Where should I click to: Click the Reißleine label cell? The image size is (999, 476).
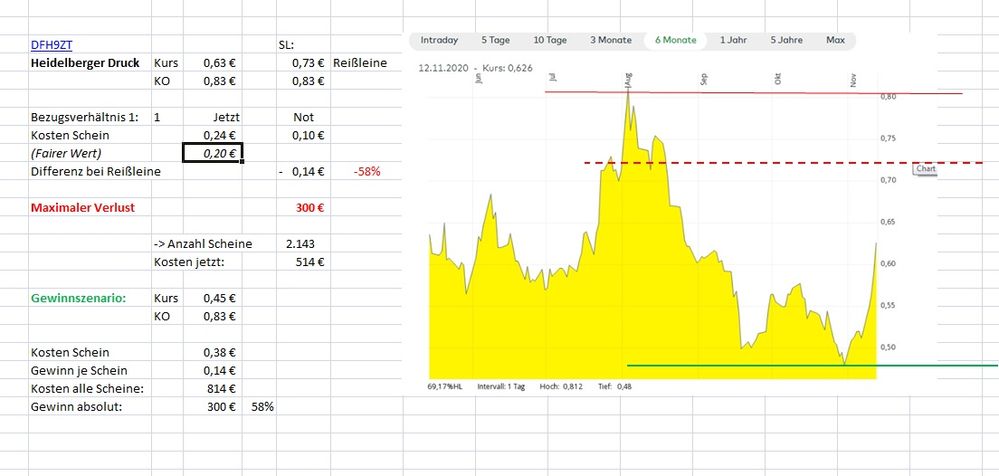359,63
